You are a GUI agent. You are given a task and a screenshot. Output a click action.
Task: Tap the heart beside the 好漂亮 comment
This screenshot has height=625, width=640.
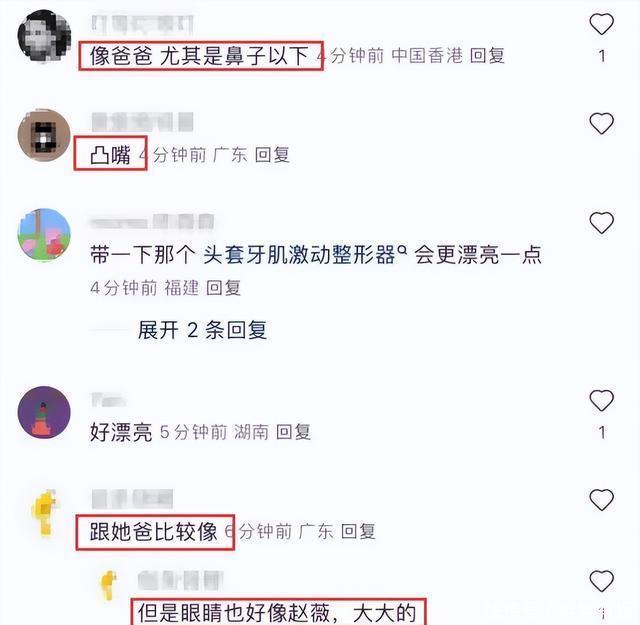pos(601,400)
